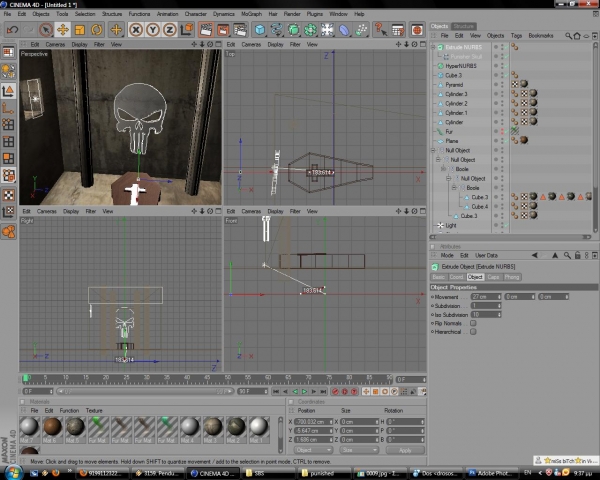Toggle the world coordinate system icon
The height and width of the screenshot is (480, 600).
pos(187,29)
